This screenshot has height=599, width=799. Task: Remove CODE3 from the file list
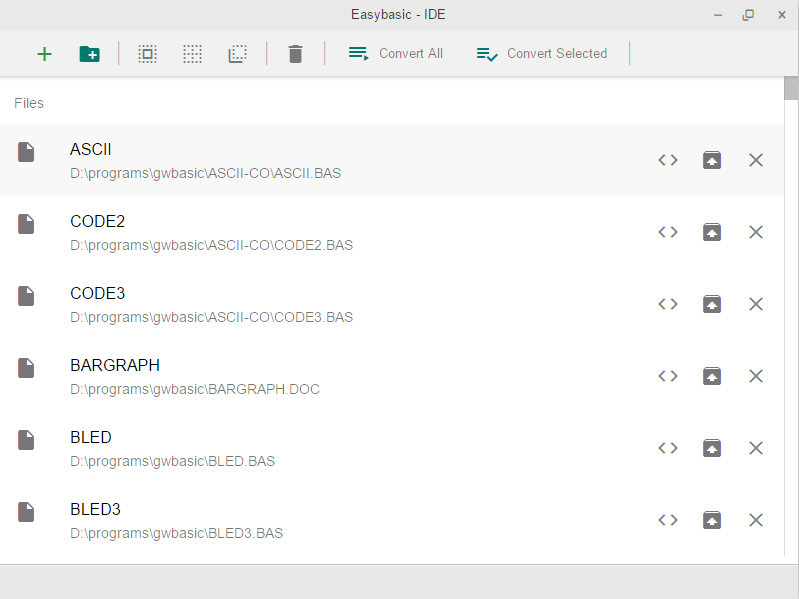click(x=756, y=304)
